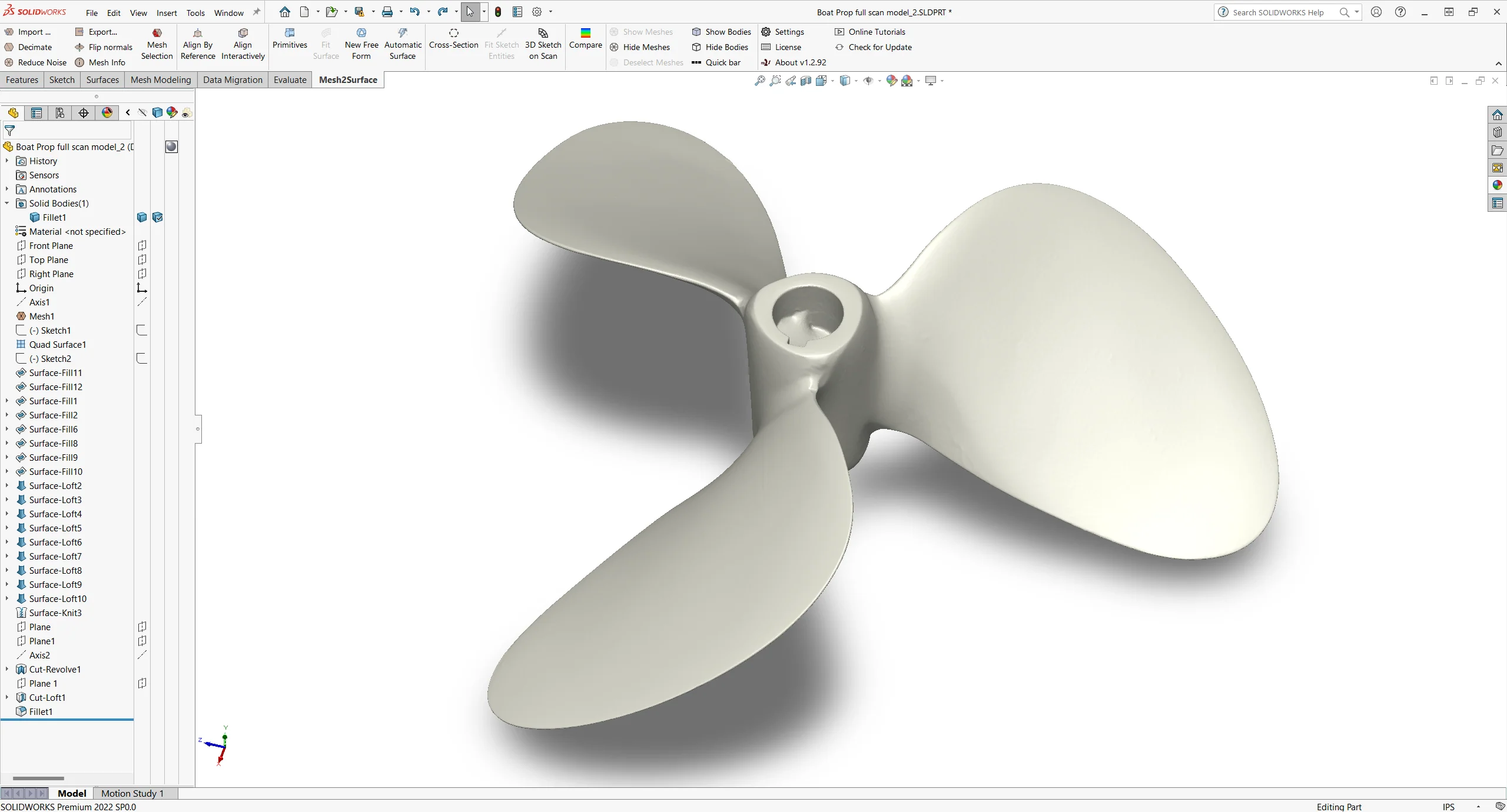
Task: Expand the Surface-Loft2 feature node
Action: click(x=8, y=485)
